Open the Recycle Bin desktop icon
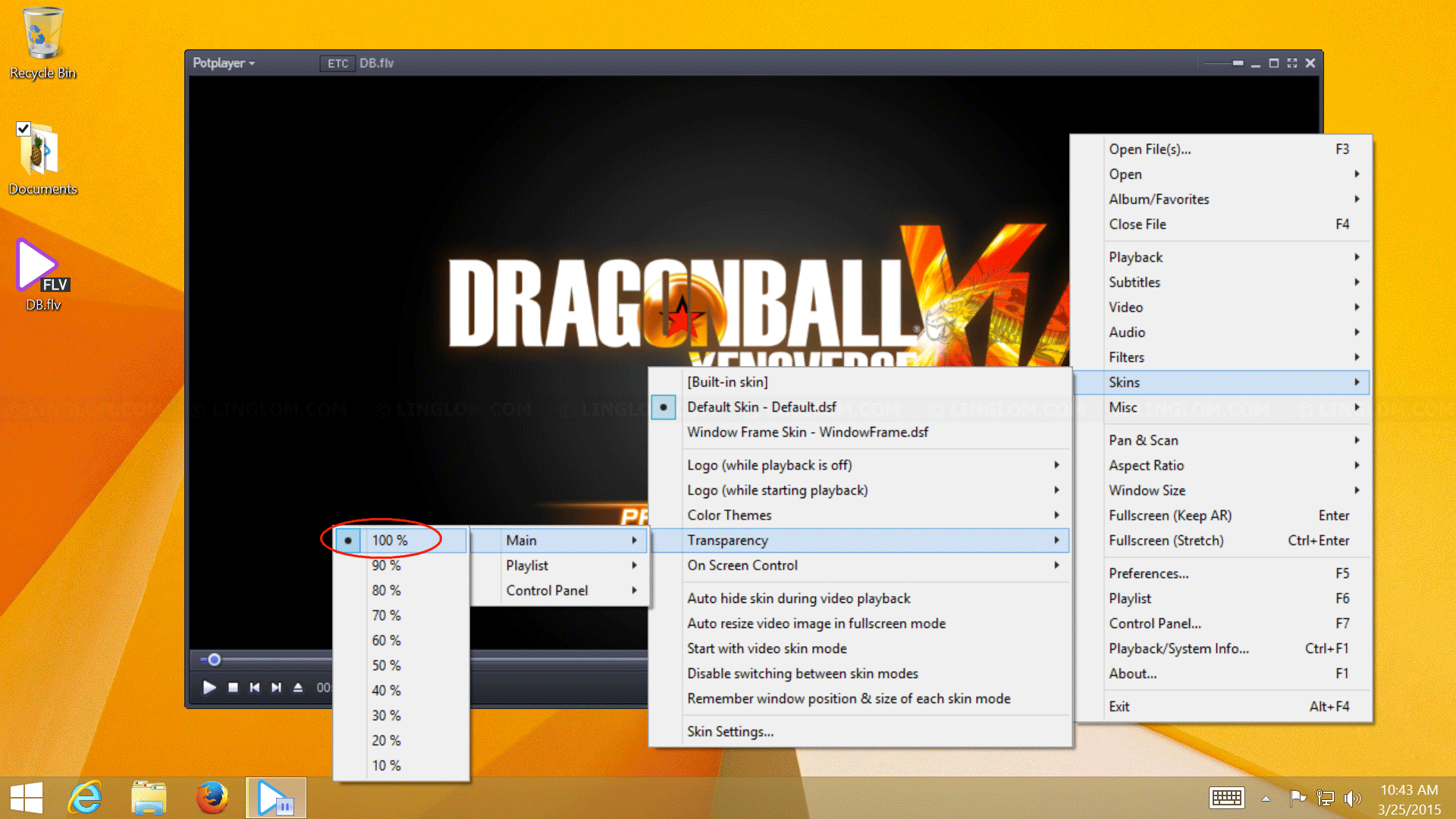 (42, 43)
